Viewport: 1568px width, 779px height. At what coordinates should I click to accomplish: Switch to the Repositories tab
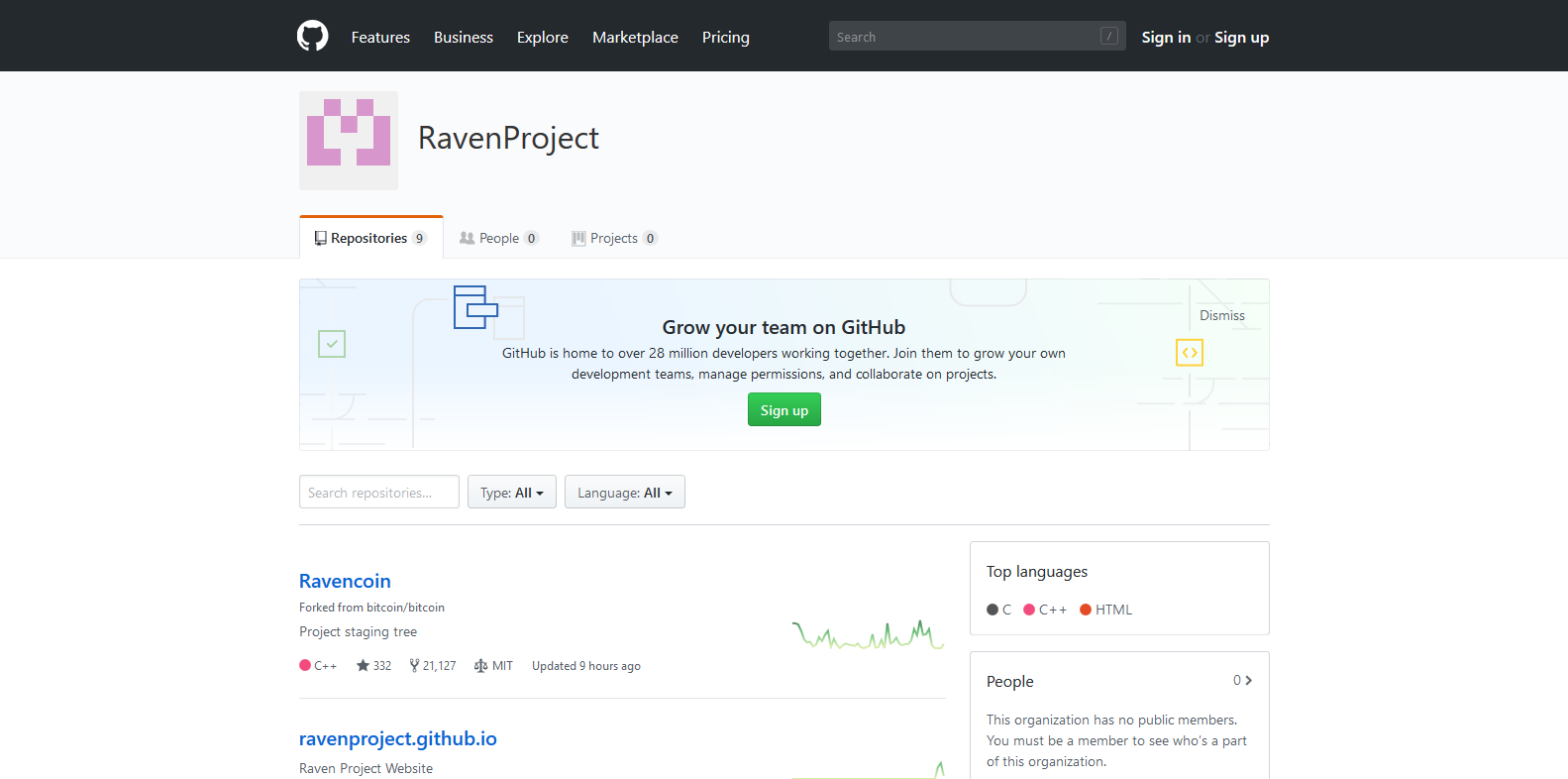[x=371, y=238]
